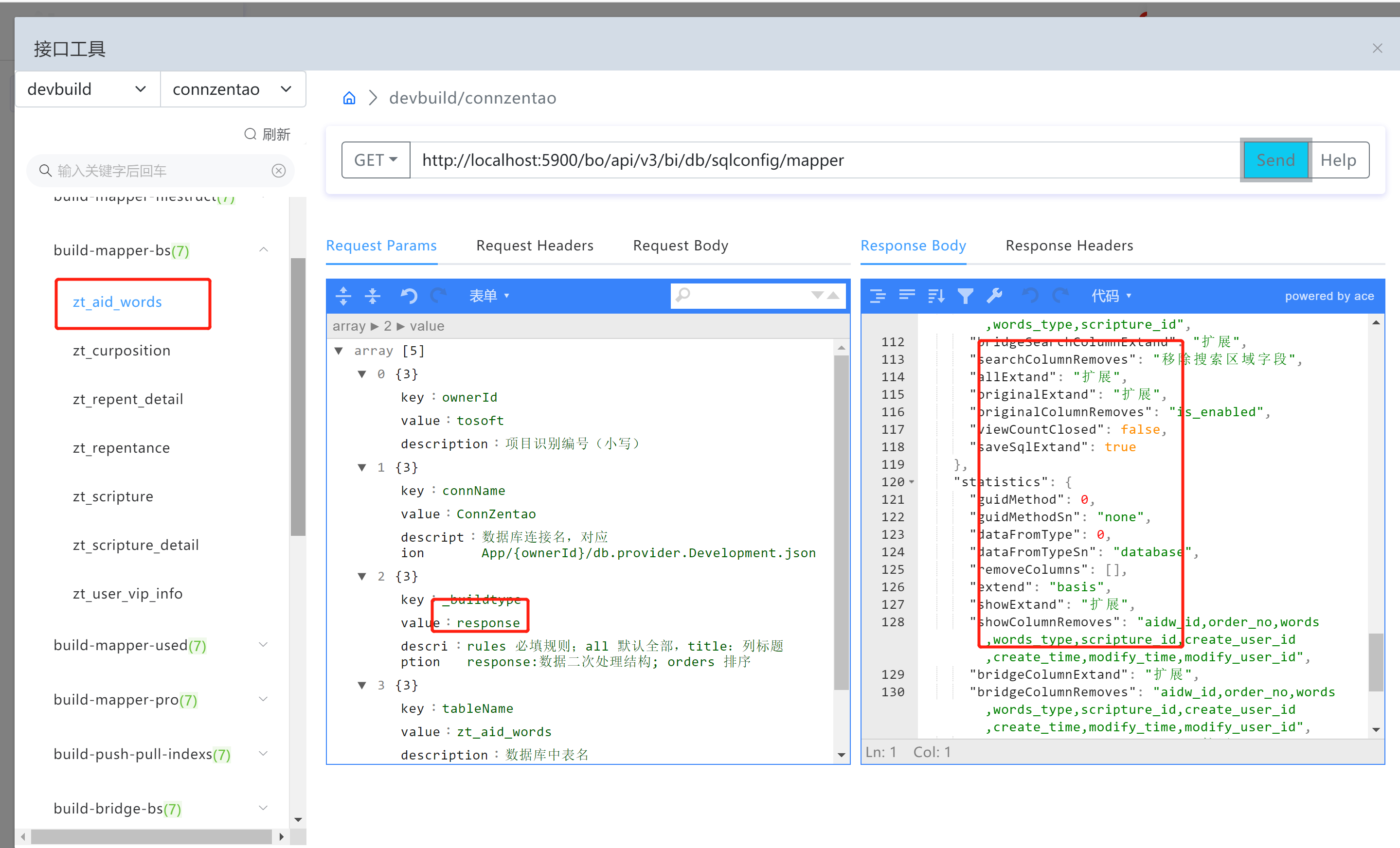This screenshot has width=1400, height=848.
Task: Click the 'ConnZentao' value of connName
Action: (496, 513)
